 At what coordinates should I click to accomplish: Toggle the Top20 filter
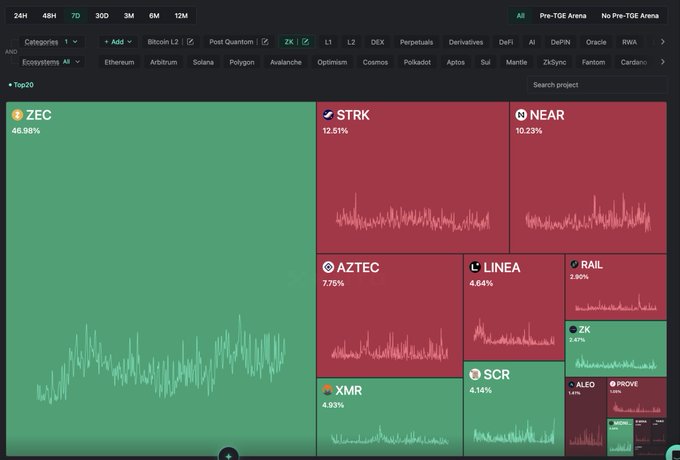21,85
